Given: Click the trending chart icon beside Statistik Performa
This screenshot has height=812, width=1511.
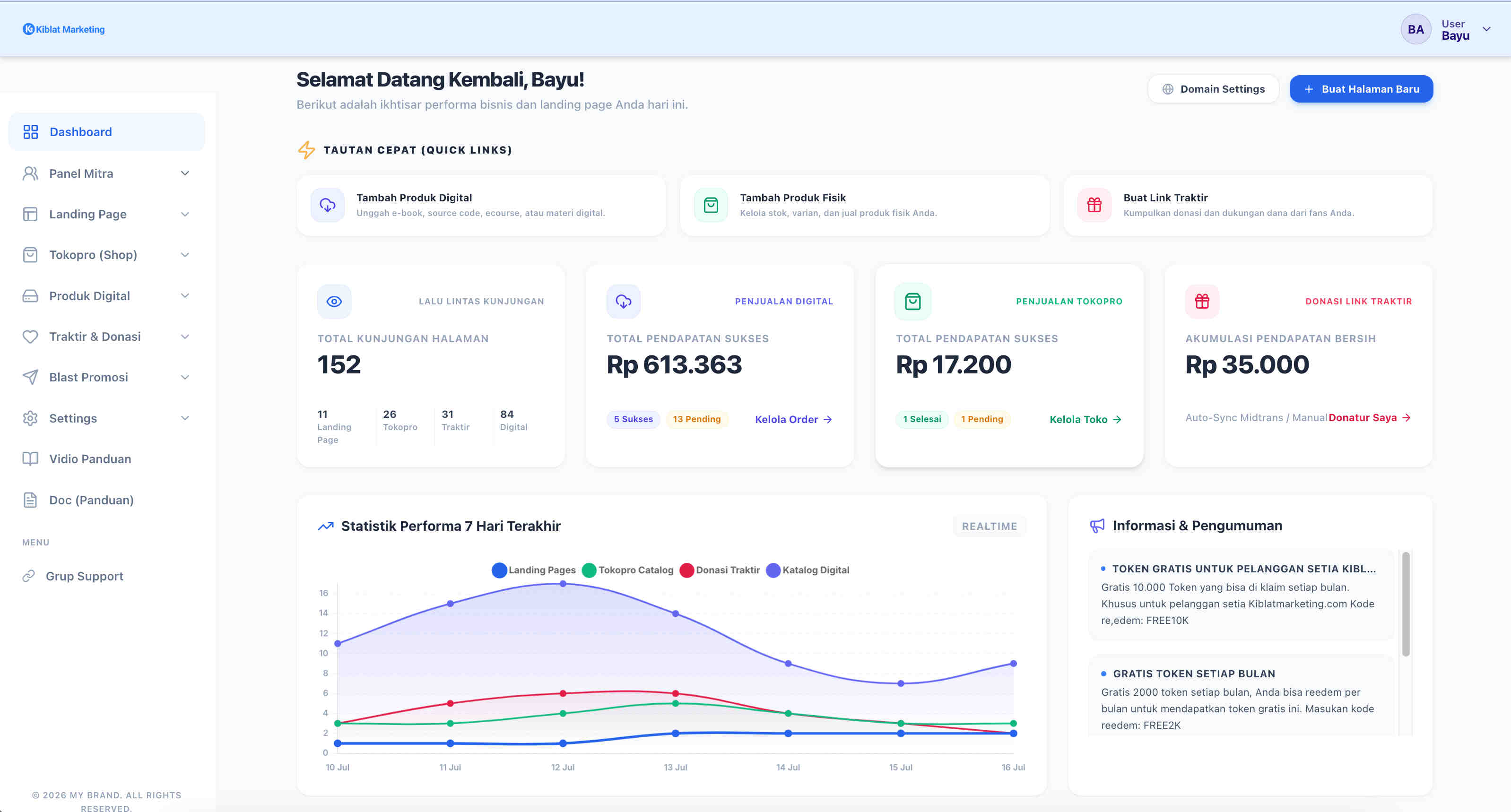Looking at the screenshot, I should point(326,526).
